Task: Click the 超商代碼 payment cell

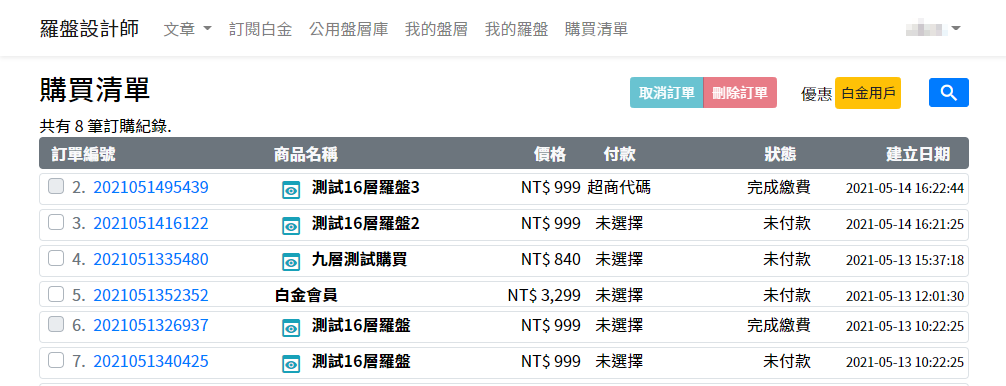Action: point(618,187)
